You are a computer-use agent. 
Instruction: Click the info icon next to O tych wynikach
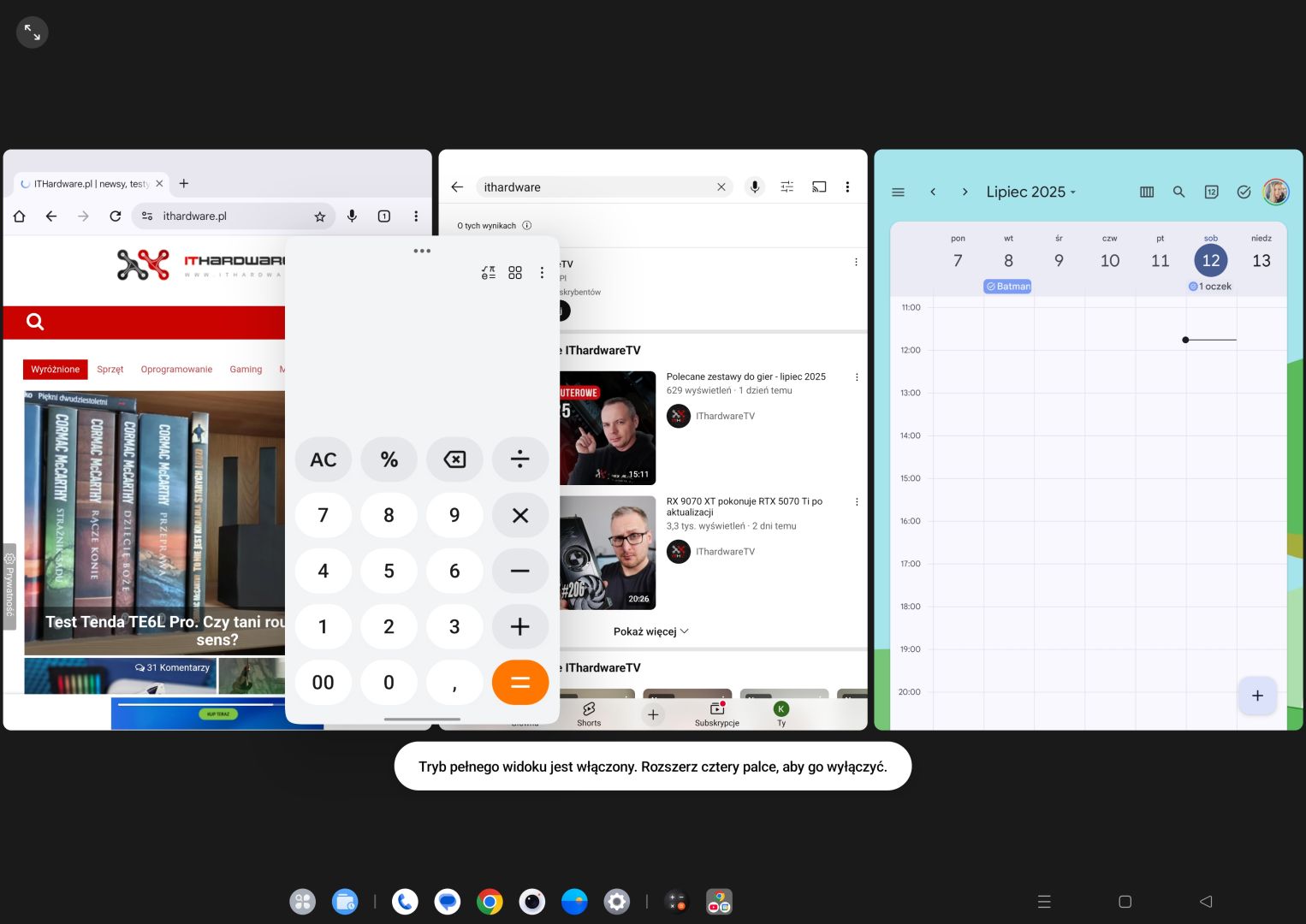click(527, 226)
